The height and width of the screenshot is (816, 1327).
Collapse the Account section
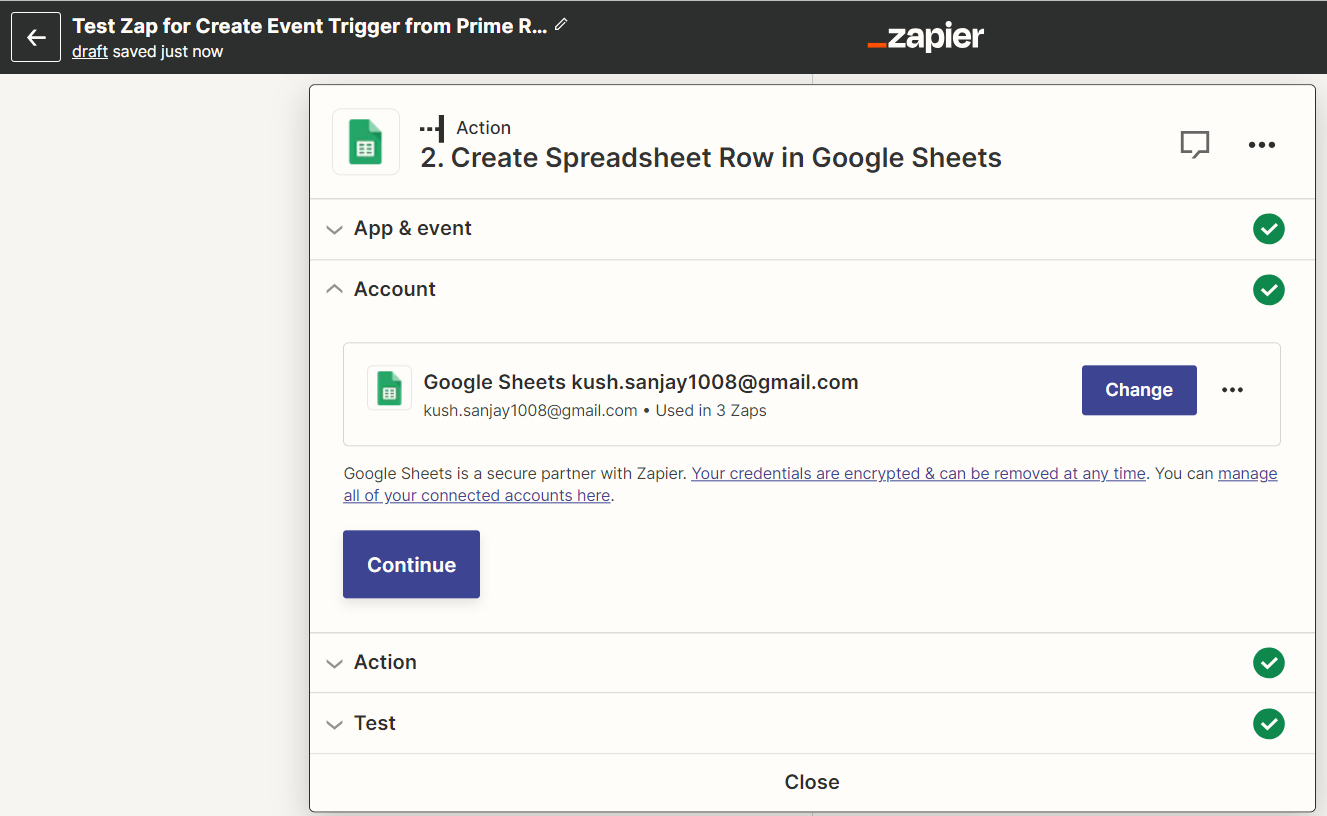pos(394,290)
